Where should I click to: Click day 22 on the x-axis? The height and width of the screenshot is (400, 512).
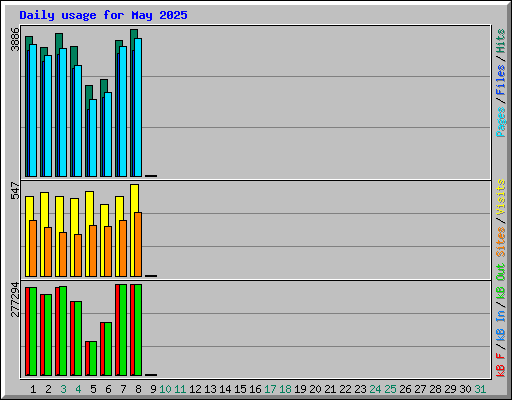click(345, 389)
